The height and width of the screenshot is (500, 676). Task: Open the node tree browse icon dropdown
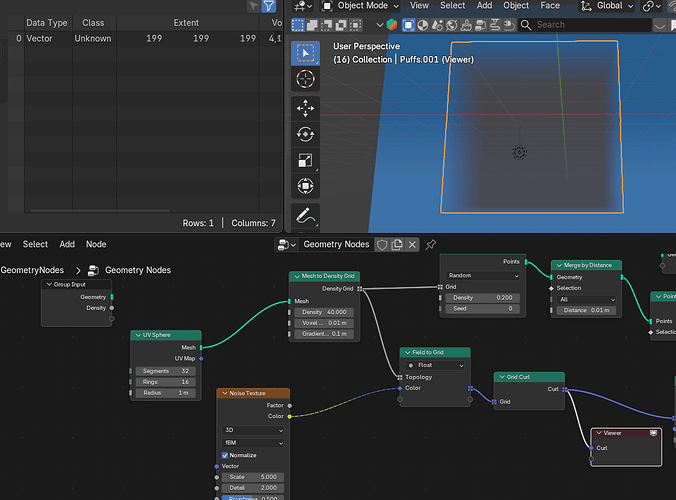[287, 245]
